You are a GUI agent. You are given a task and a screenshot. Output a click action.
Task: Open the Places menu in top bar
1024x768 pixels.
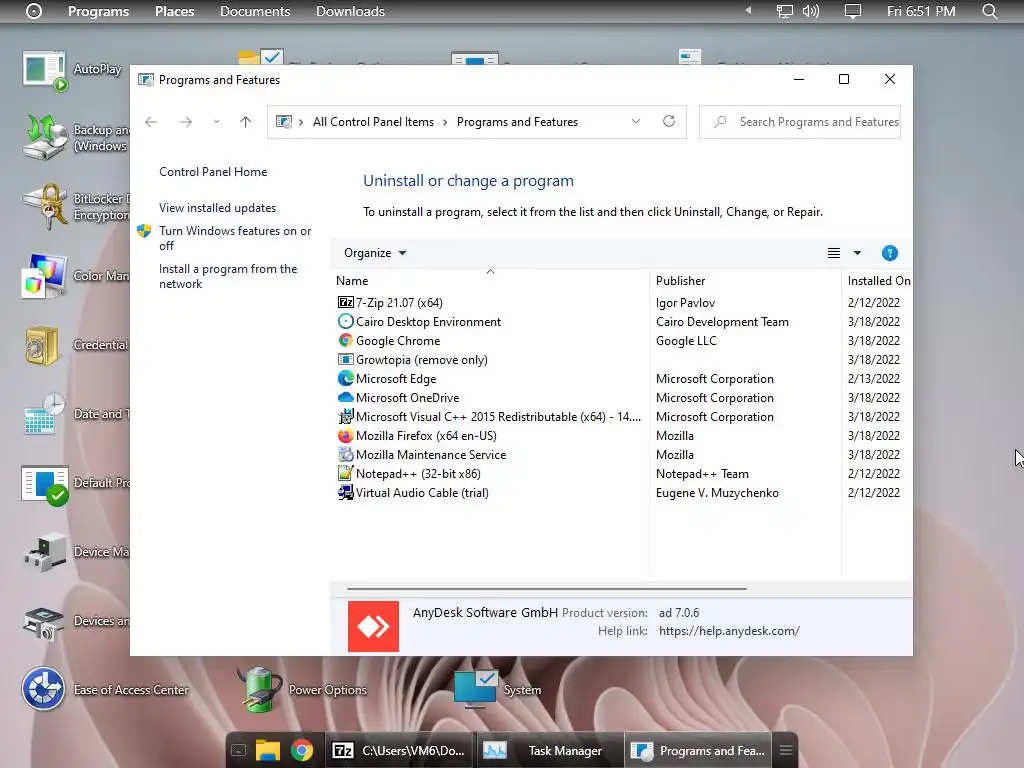tap(174, 11)
